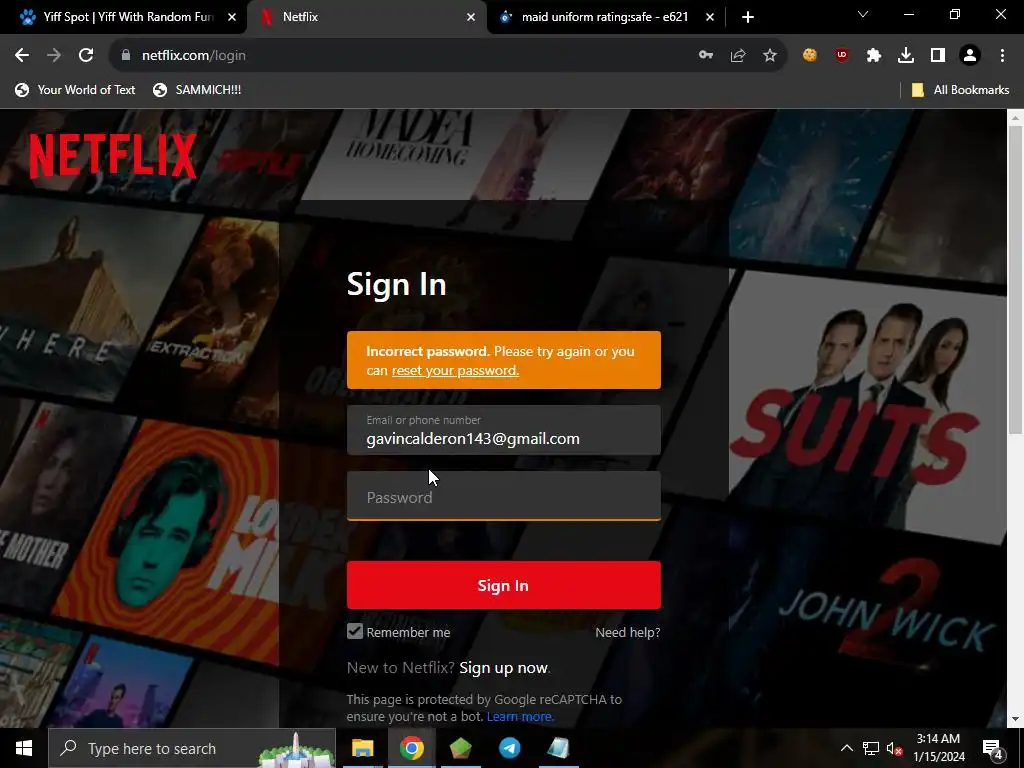This screenshot has width=1024, height=768.
Task: Click the scrollbar up arrow
Action: (x=1015, y=118)
